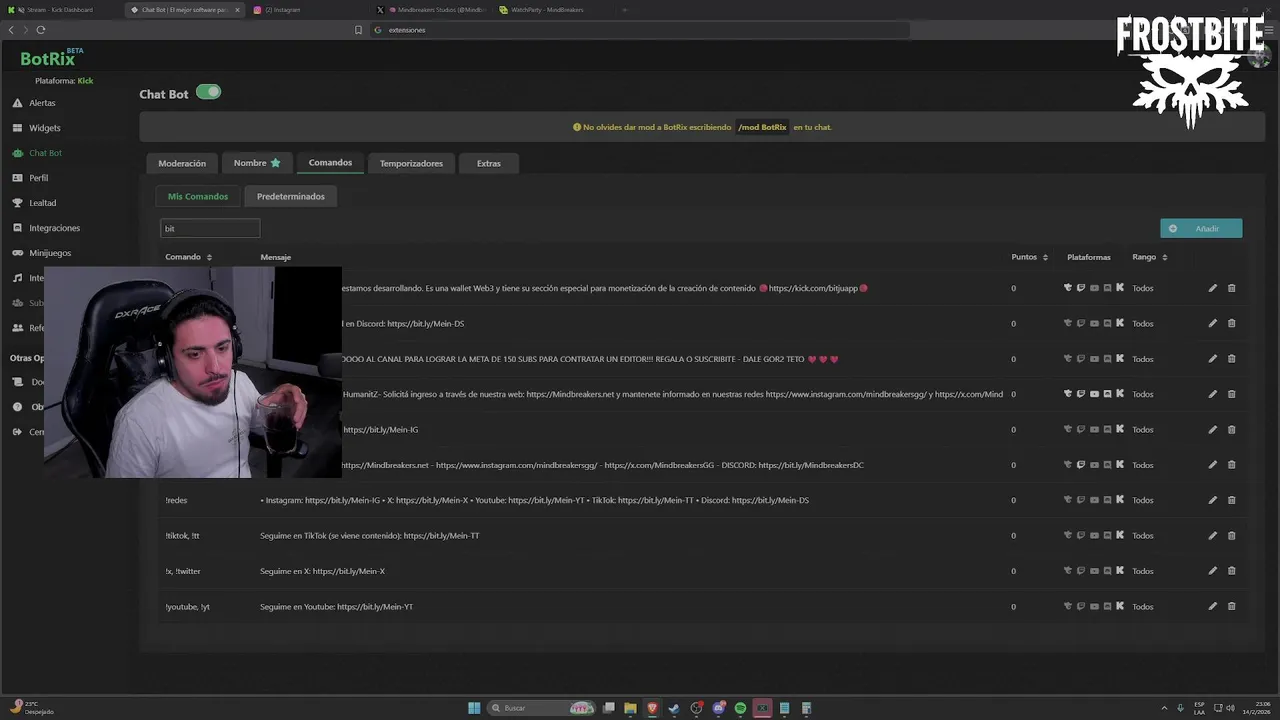
Task: Click the command search field containing "bit"
Action: [210, 229]
